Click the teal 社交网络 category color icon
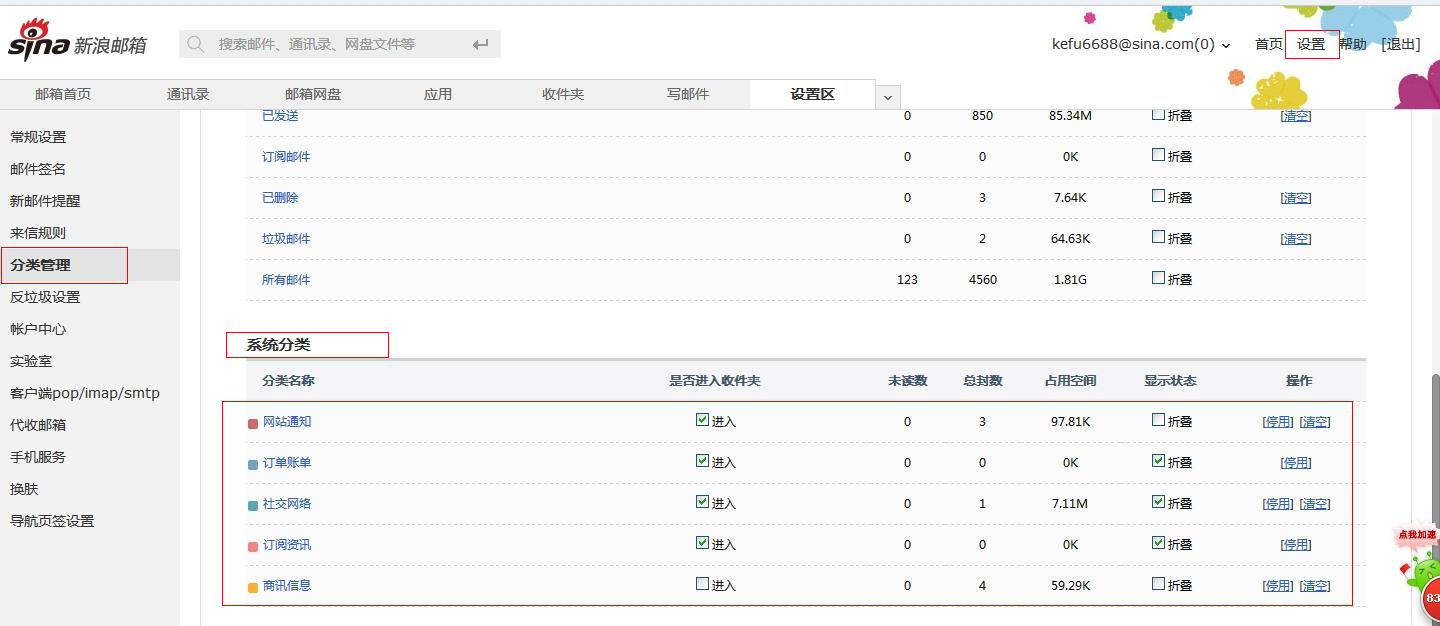Viewport: 1440px width, 626px height. coord(253,505)
